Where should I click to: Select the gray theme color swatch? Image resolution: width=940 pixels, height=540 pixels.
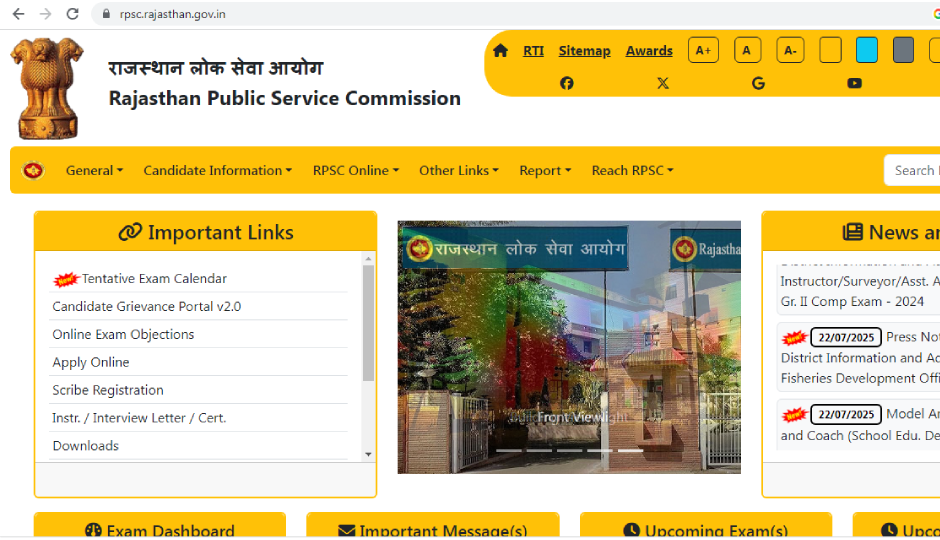click(903, 50)
